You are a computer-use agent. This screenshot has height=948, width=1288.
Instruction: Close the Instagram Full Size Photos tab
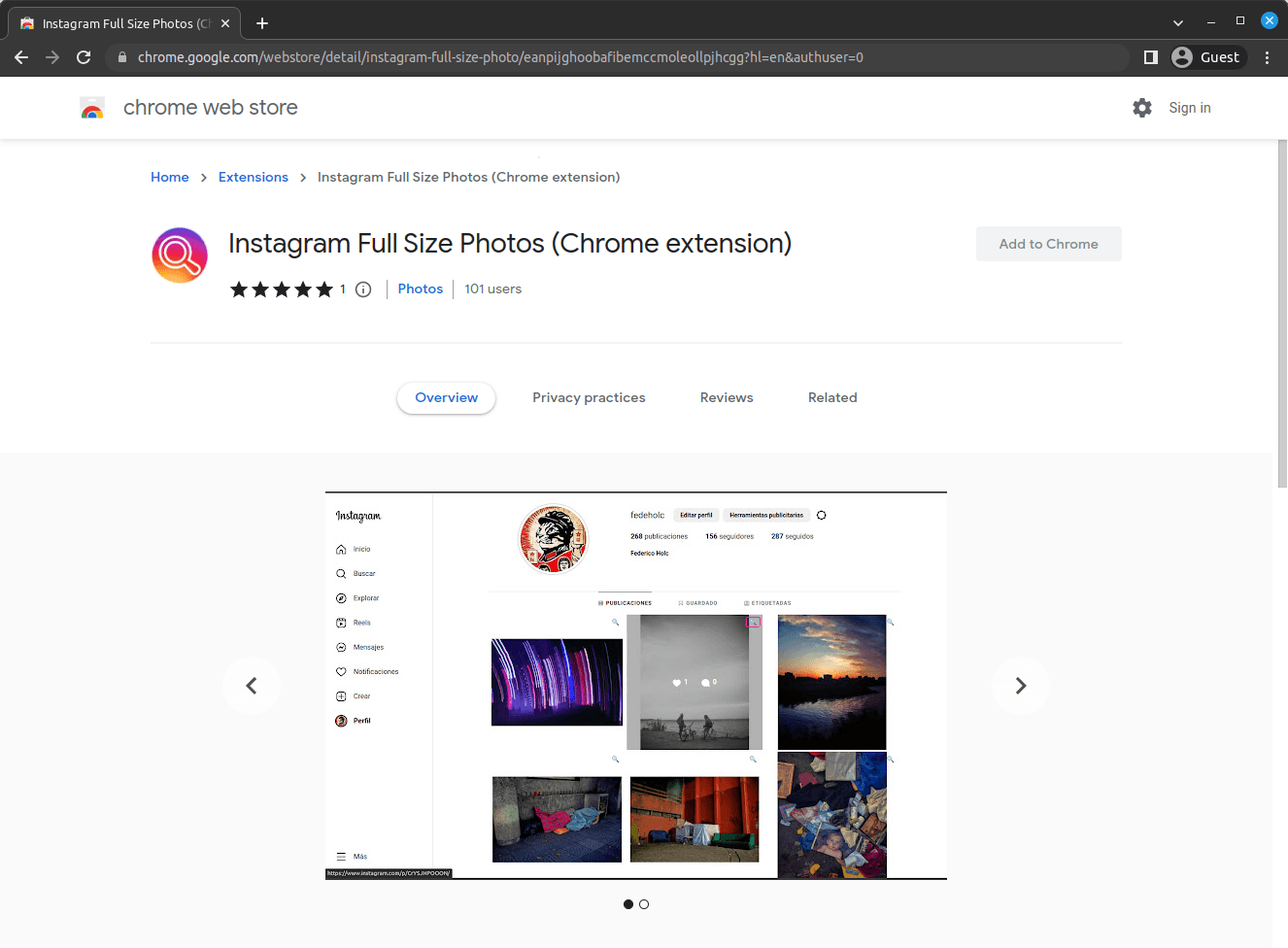click(225, 23)
